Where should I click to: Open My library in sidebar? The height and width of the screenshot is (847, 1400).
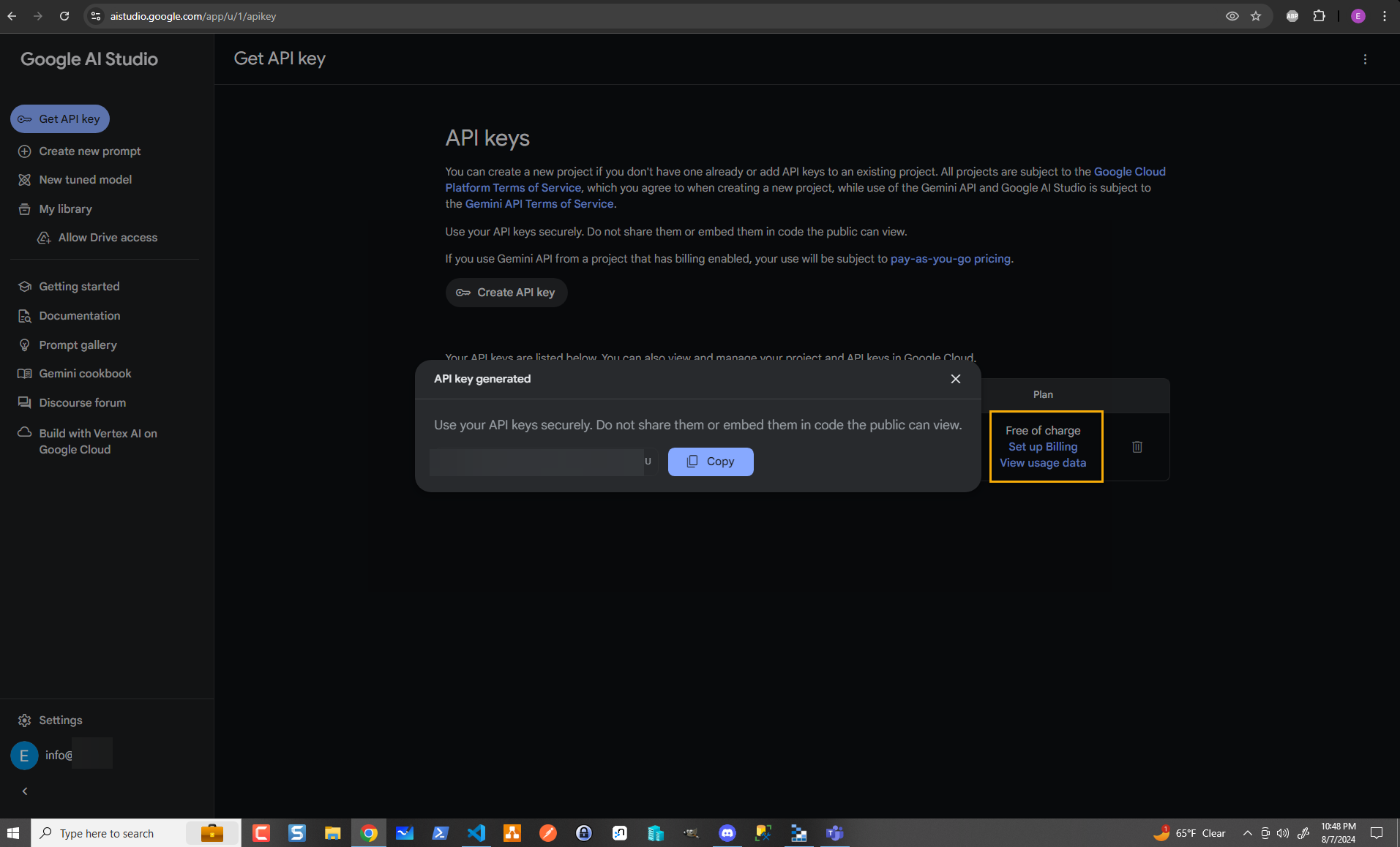pos(65,209)
